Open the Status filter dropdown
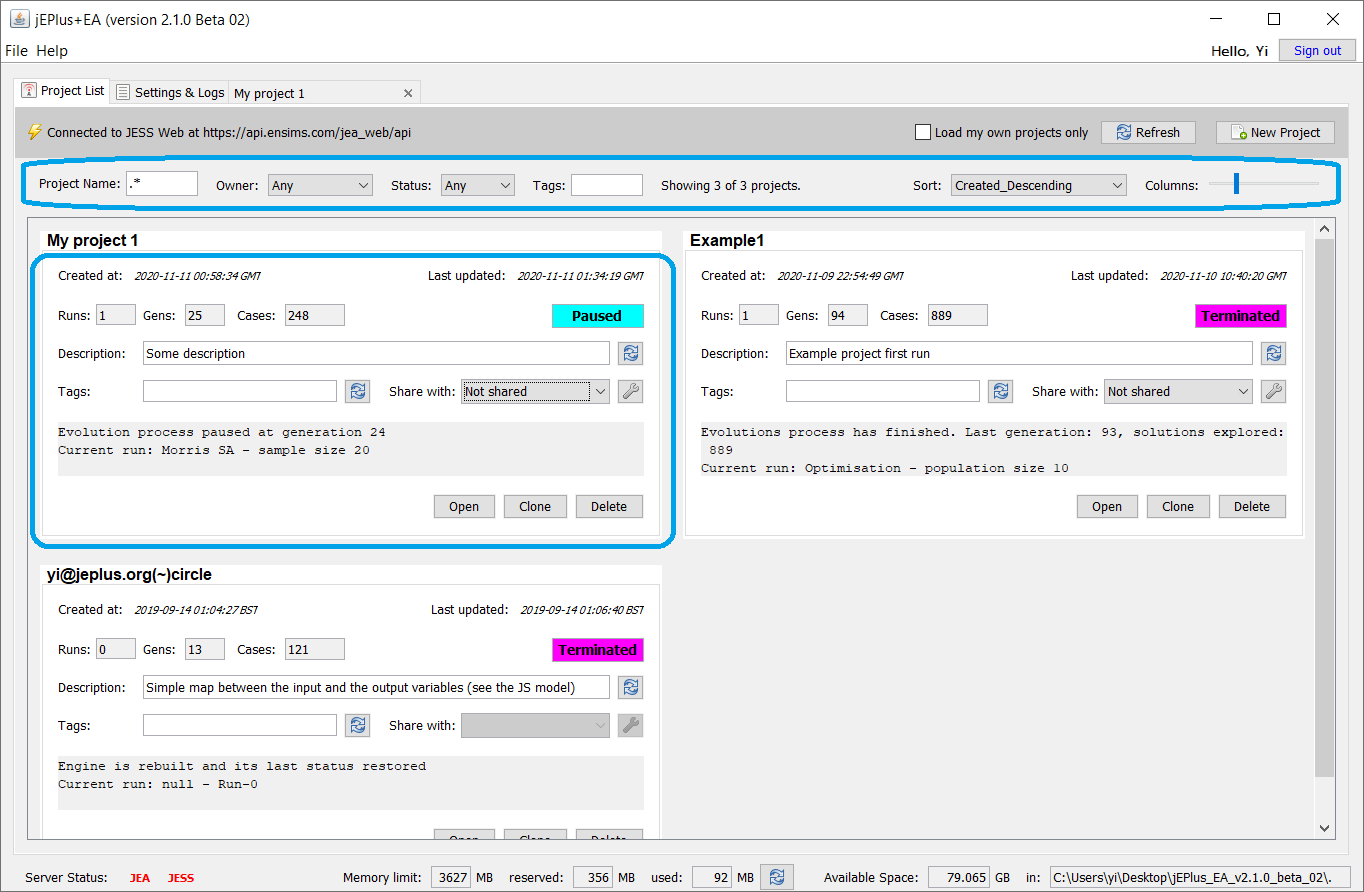This screenshot has width=1364, height=892. point(478,185)
